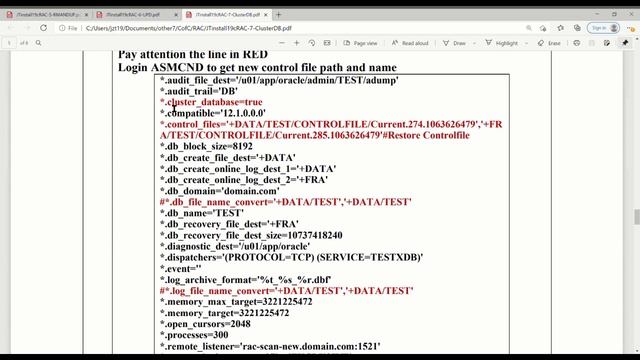Click the Save as icon
640x360 pixels.
pos(607,43)
